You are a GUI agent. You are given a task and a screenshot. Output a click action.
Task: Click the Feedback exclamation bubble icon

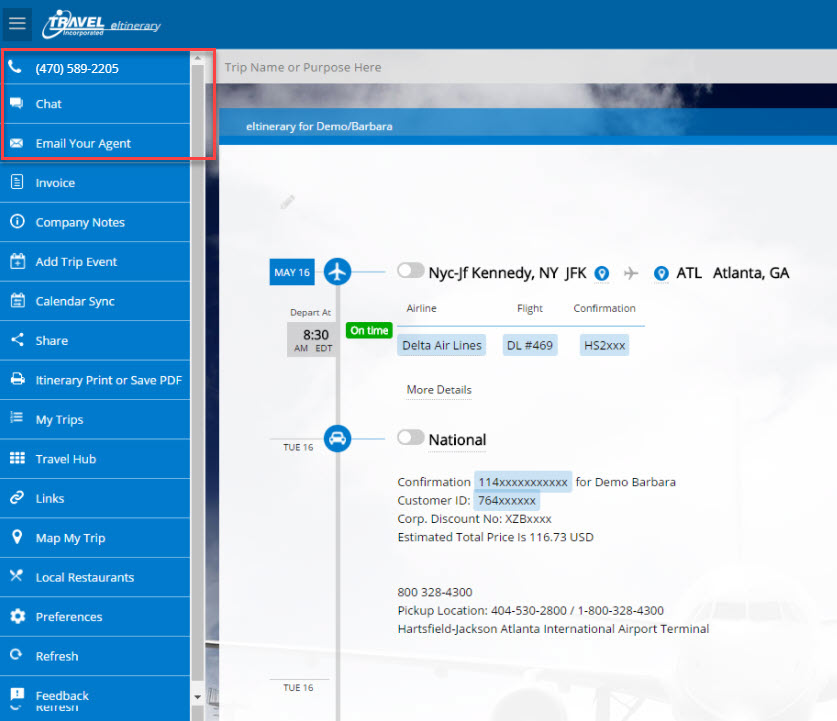(x=17, y=694)
